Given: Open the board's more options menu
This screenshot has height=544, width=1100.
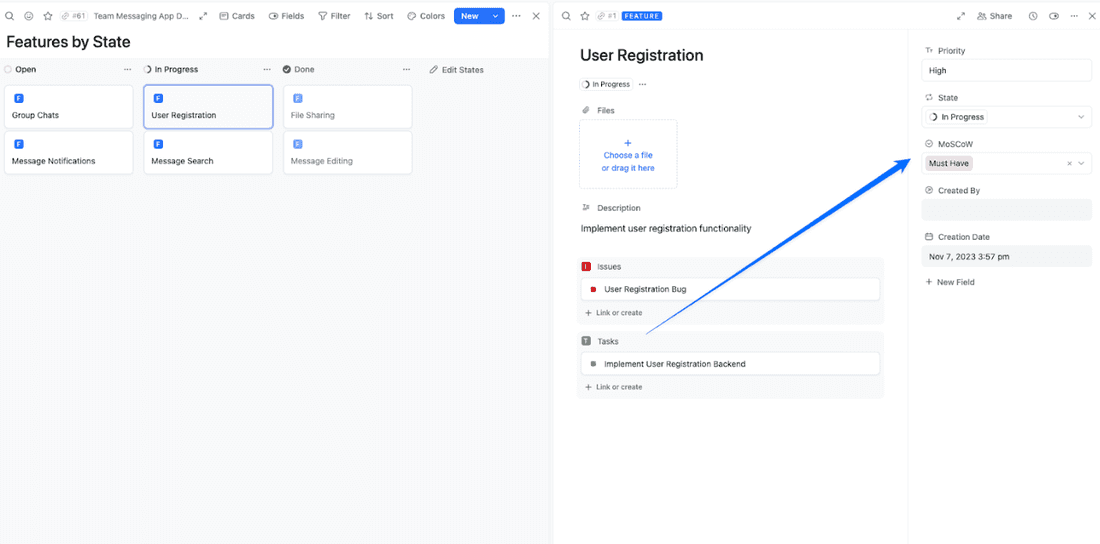Looking at the screenshot, I should point(516,15).
